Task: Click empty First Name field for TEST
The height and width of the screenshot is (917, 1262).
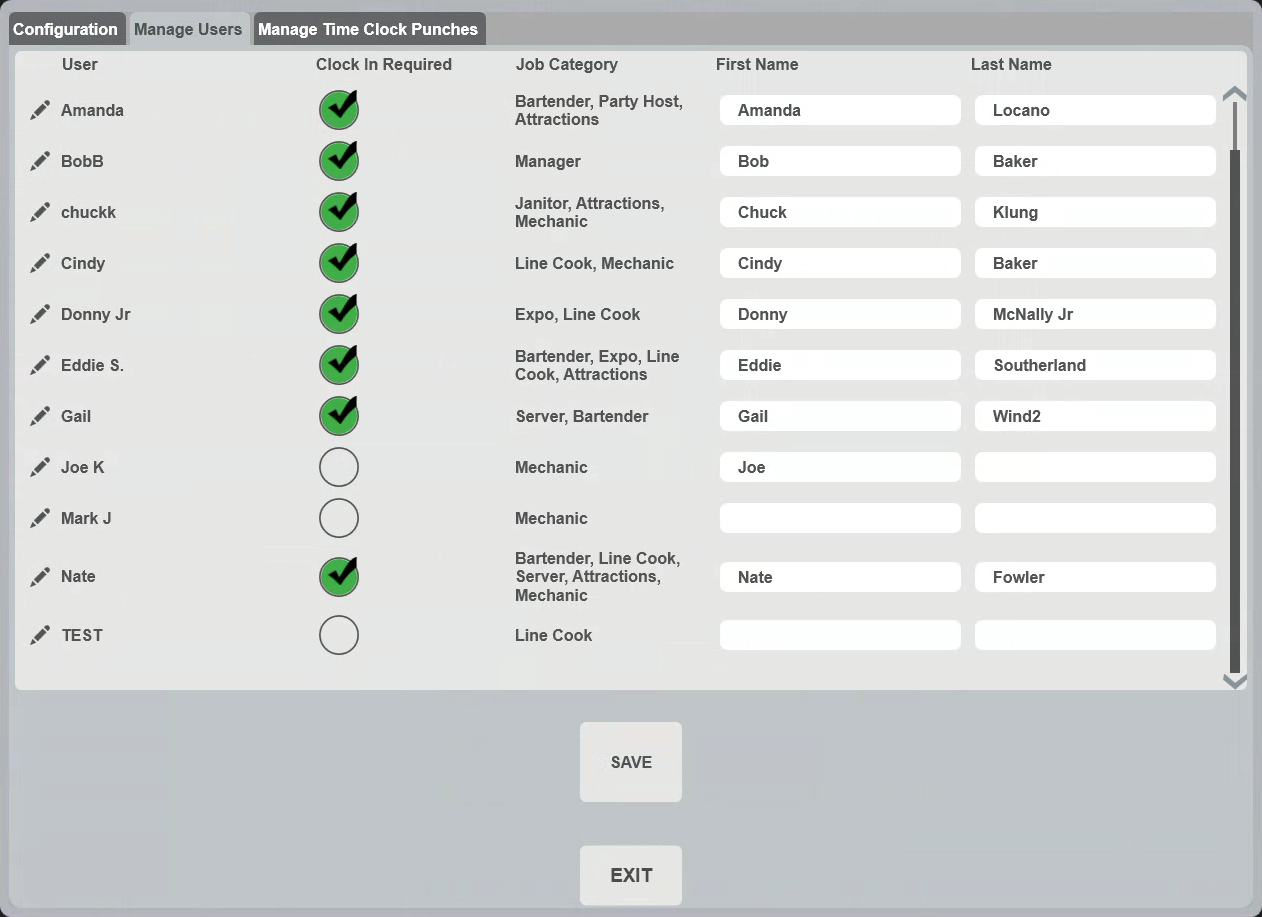Action: (x=840, y=635)
